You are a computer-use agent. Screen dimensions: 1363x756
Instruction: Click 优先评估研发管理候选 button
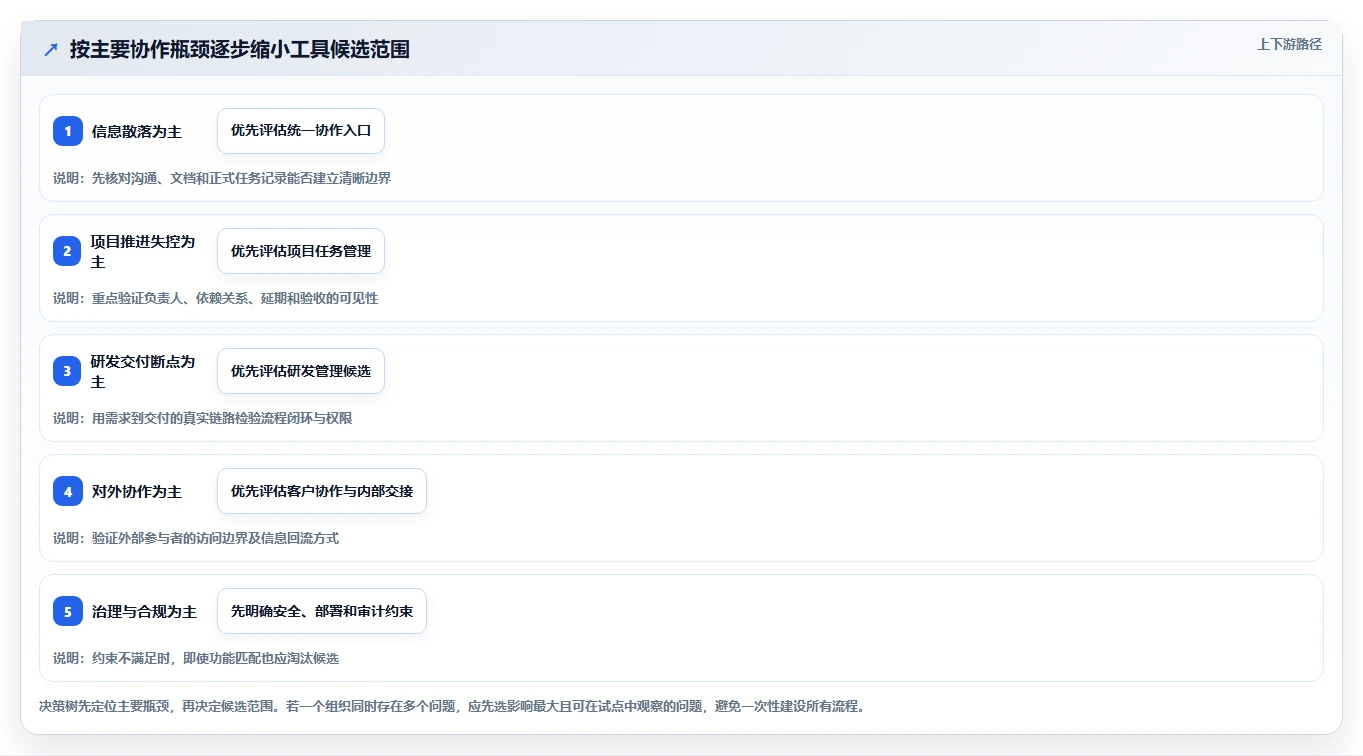[301, 371]
